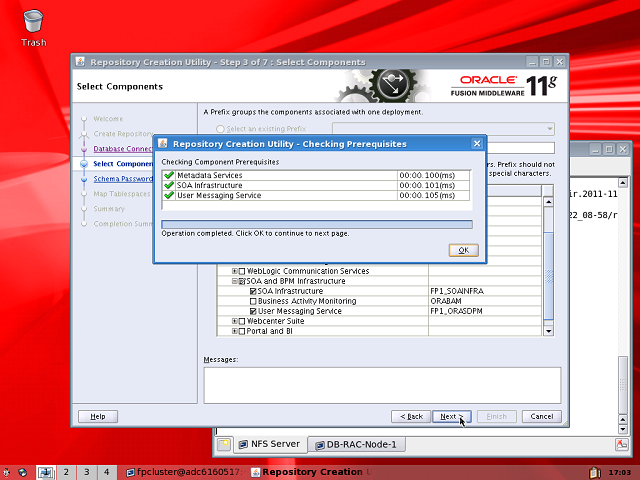640x480 pixels.
Task: Collapse the SOA and BPM Infrastructure node
Action: click(235, 281)
